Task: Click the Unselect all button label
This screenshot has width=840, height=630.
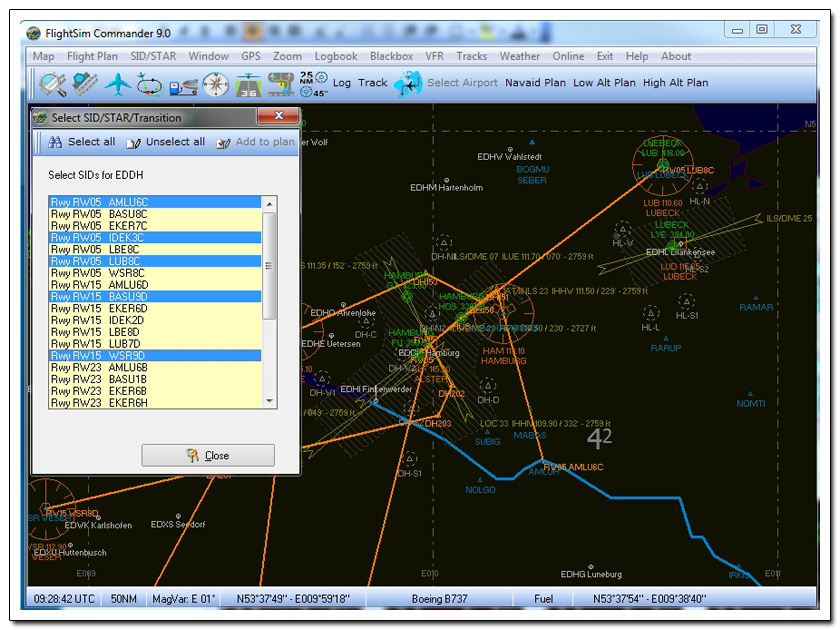Action: click(175, 142)
